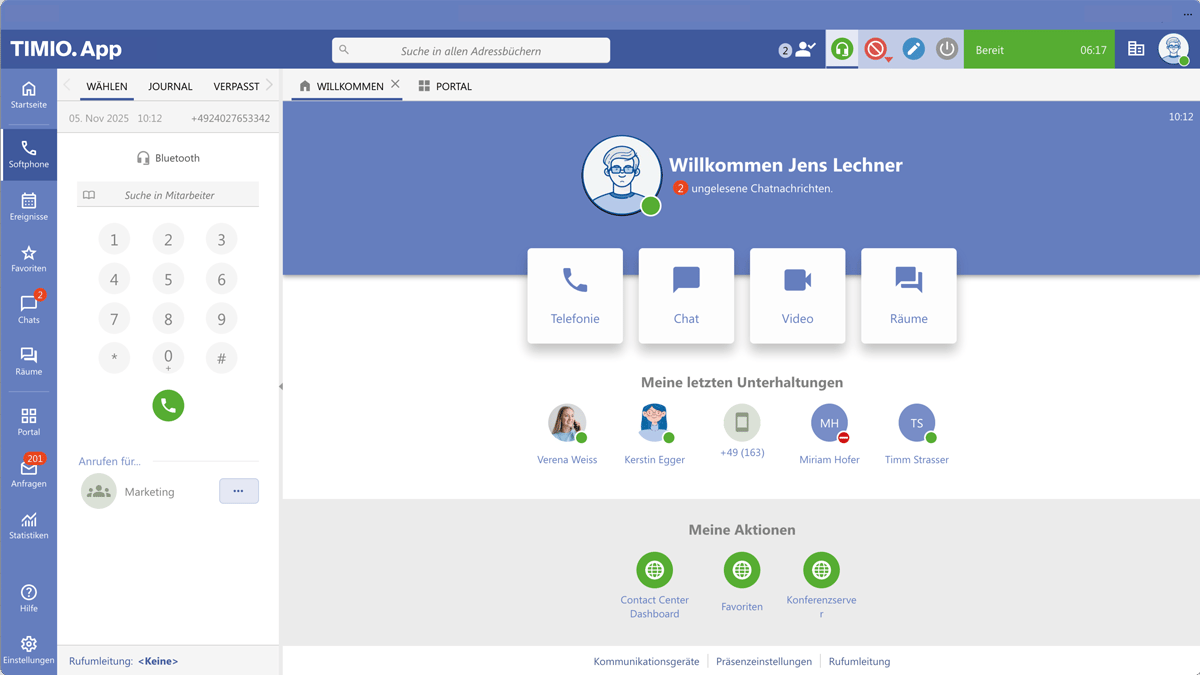This screenshot has height=675, width=1200.
Task: Expand the do-not-disturb options arrow
Action: coord(890,58)
